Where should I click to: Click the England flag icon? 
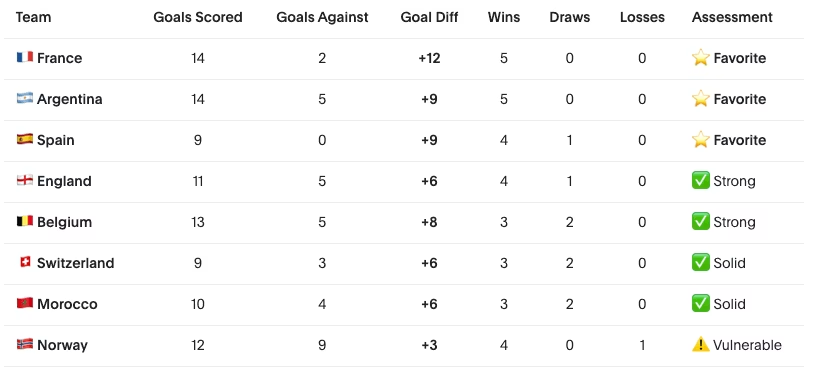[x=25, y=180]
